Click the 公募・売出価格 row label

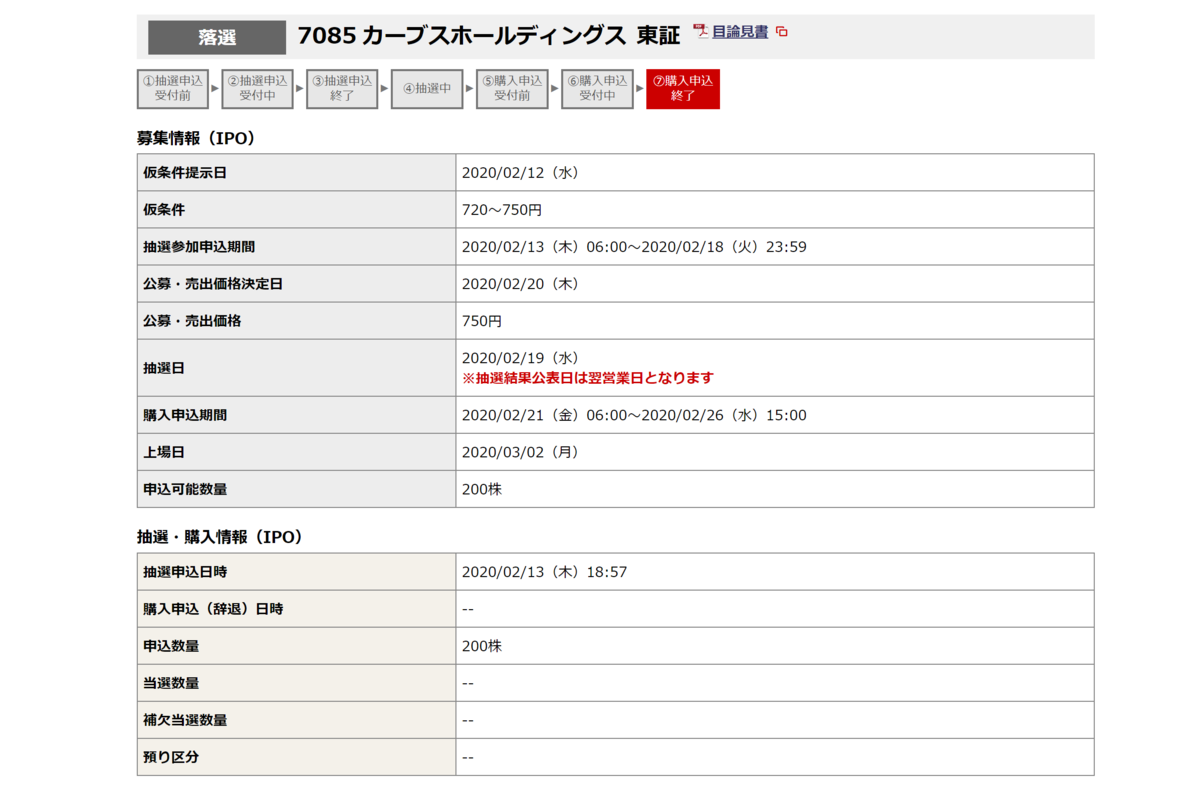[x=192, y=321]
